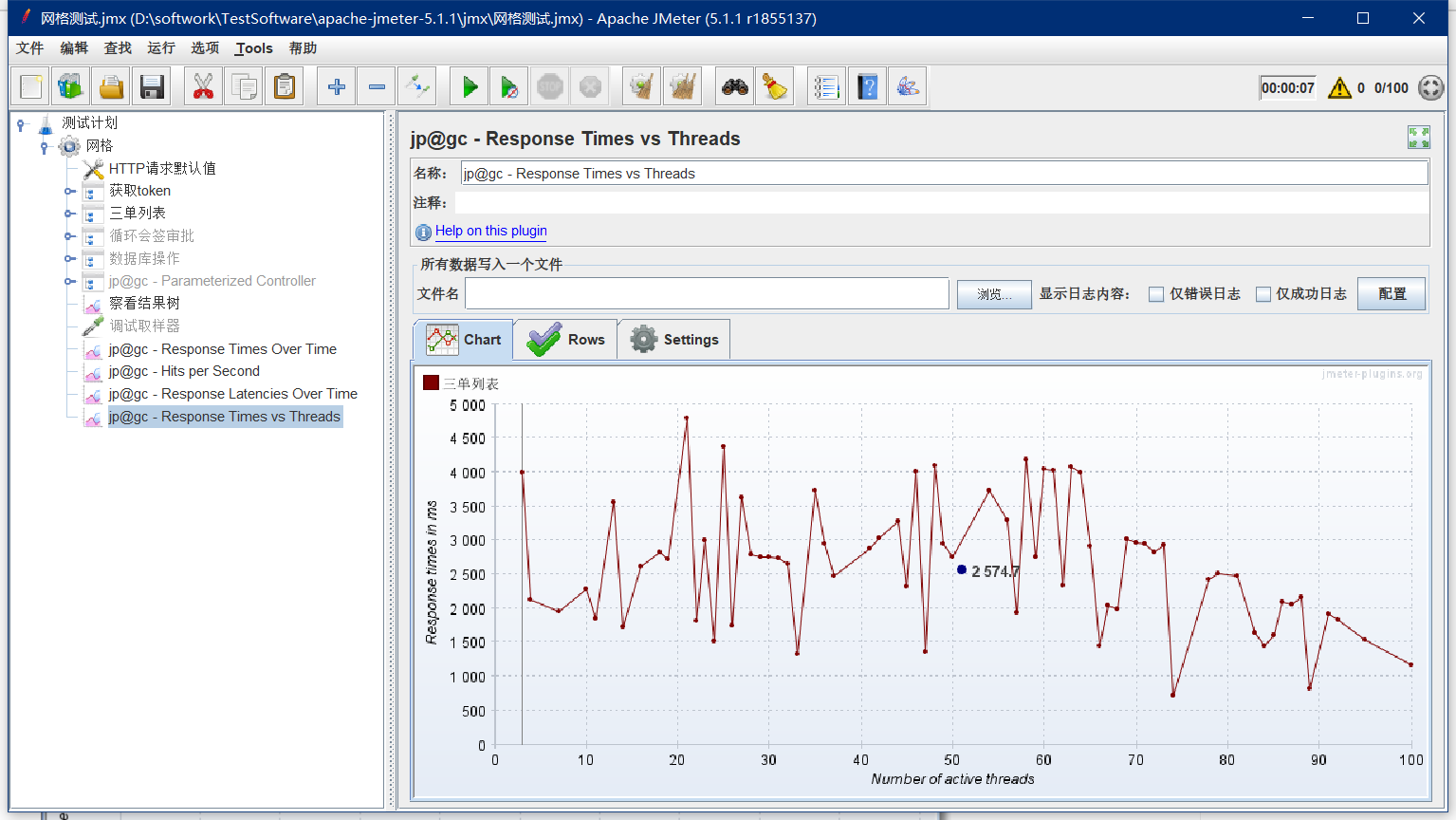Toggle the 仅错误日志 checkbox
Image resolution: width=1456 pixels, height=820 pixels.
(1156, 294)
